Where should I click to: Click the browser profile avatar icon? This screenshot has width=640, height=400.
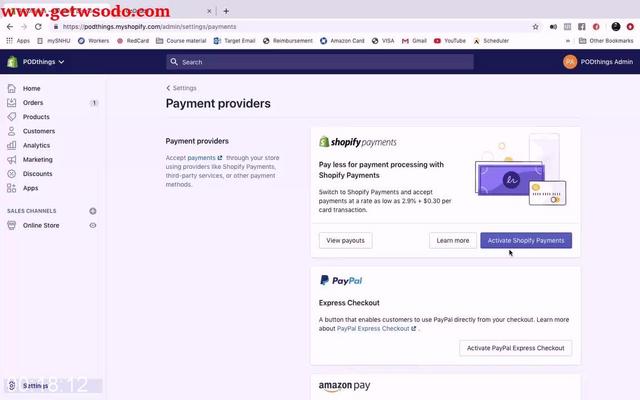(616, 27)
